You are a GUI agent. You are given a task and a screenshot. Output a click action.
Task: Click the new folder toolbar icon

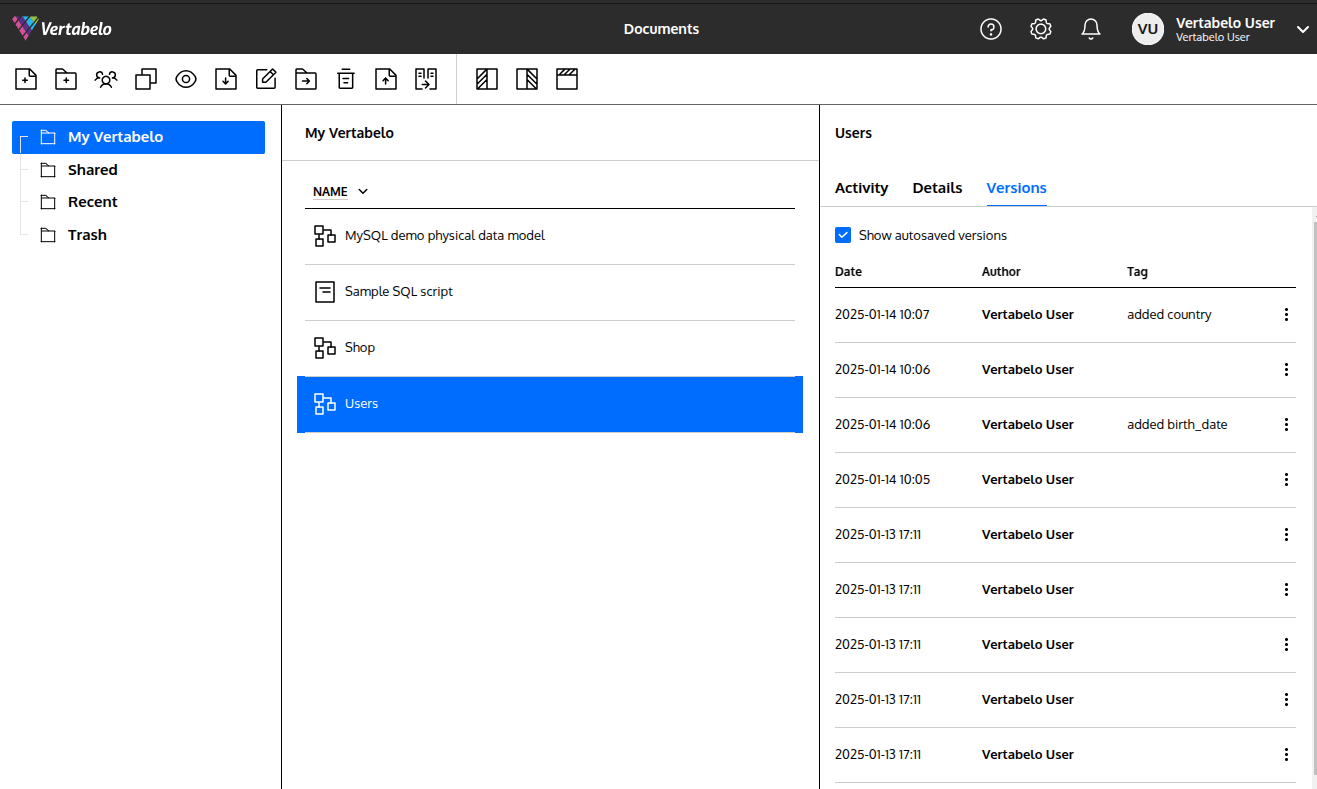click(66, 79)
